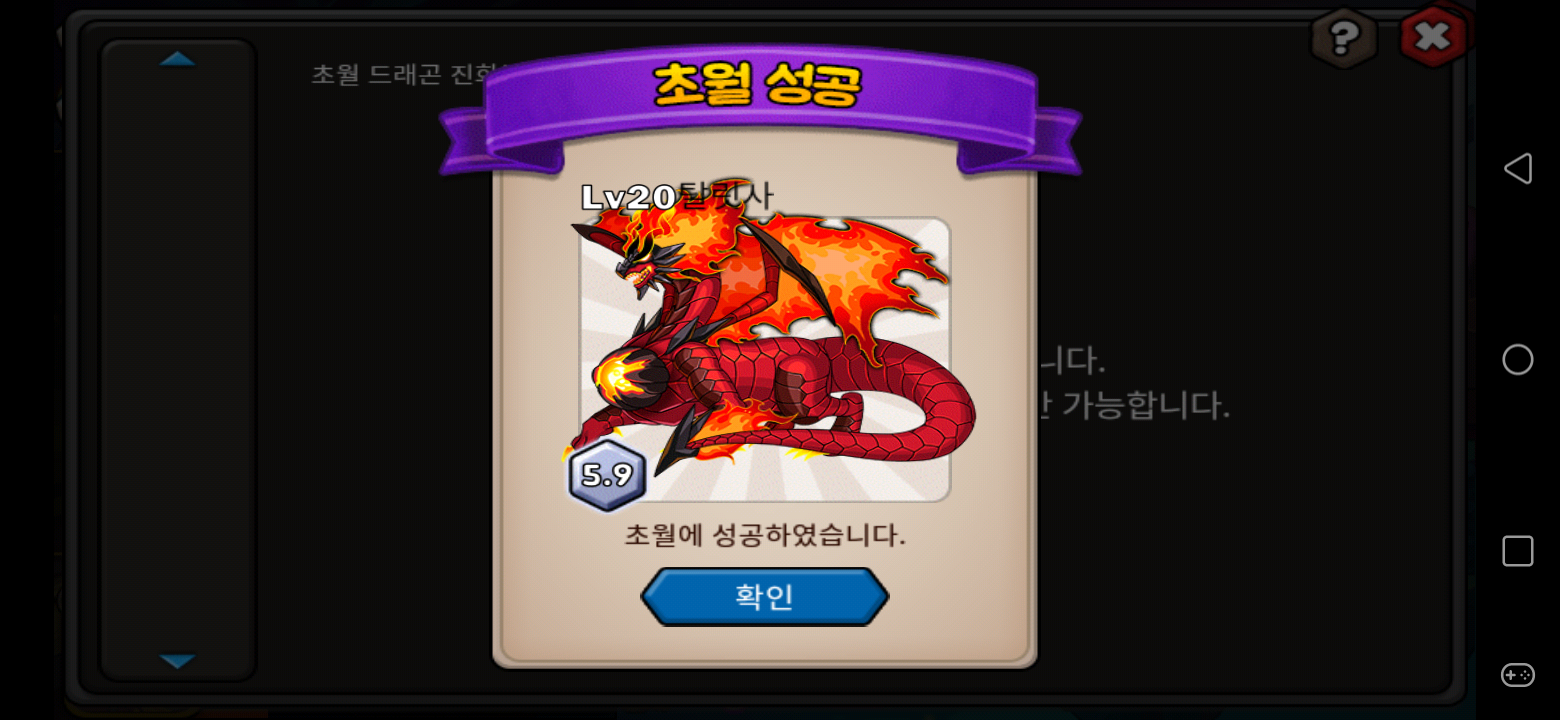
Task: Confirm with the blue 확인 button
Action: coord(765,597)
